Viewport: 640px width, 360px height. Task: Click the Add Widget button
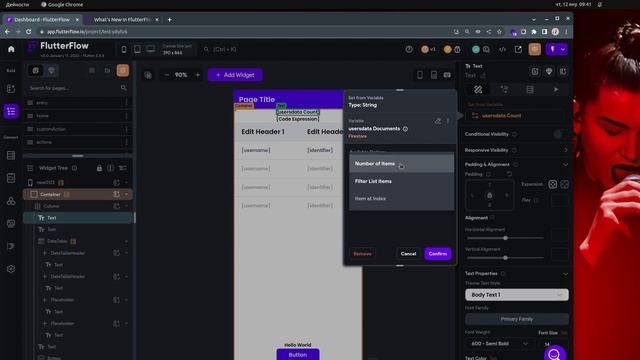235,75
